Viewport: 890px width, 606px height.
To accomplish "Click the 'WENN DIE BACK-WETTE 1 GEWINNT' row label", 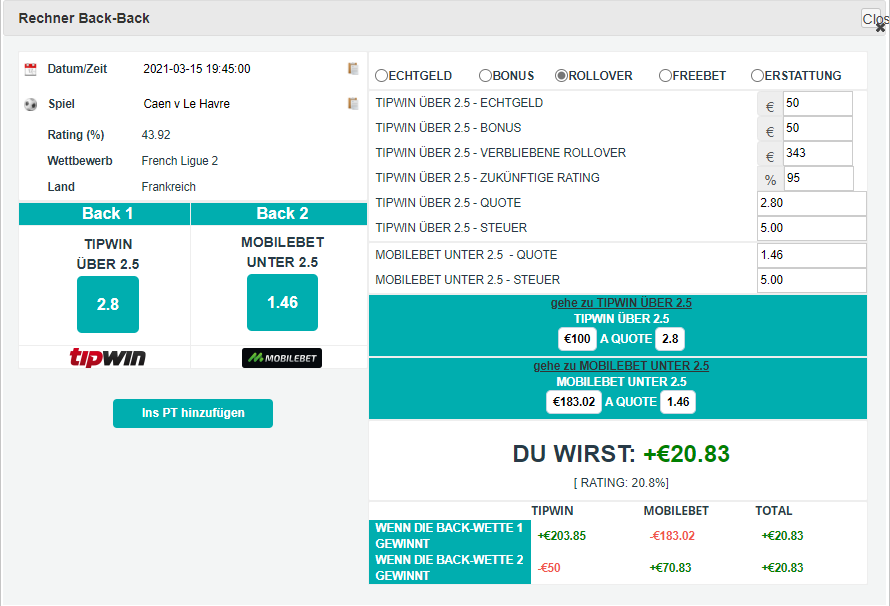I will click(x=450, y=536).
